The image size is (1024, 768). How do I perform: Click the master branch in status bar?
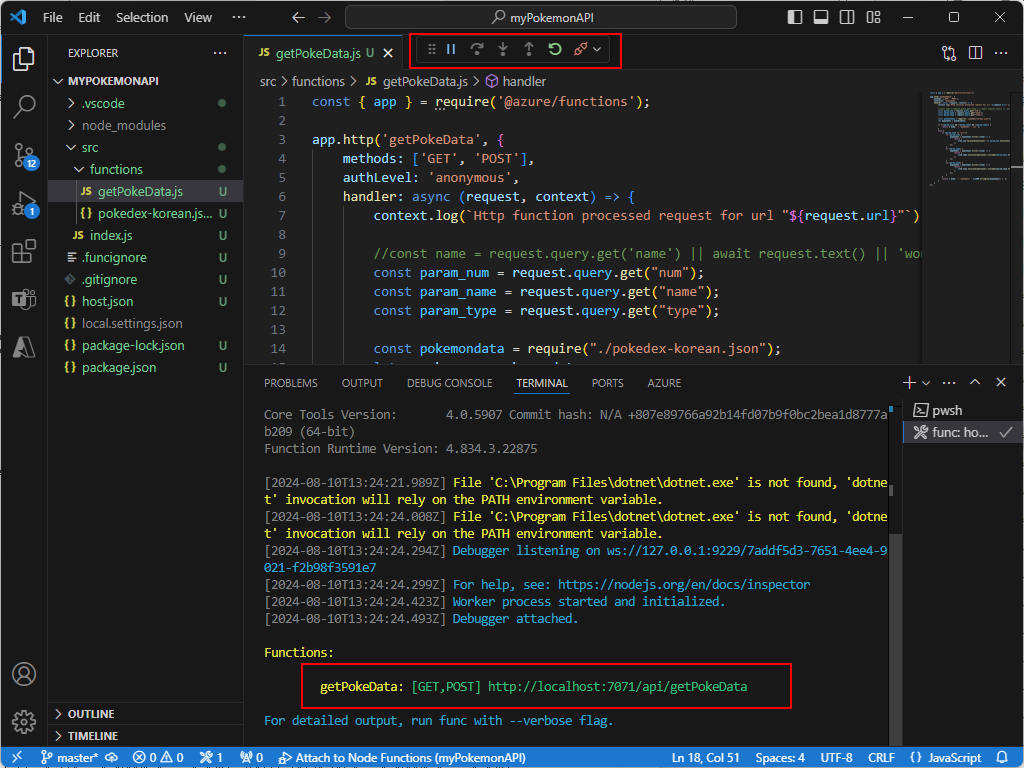point(69,758)
